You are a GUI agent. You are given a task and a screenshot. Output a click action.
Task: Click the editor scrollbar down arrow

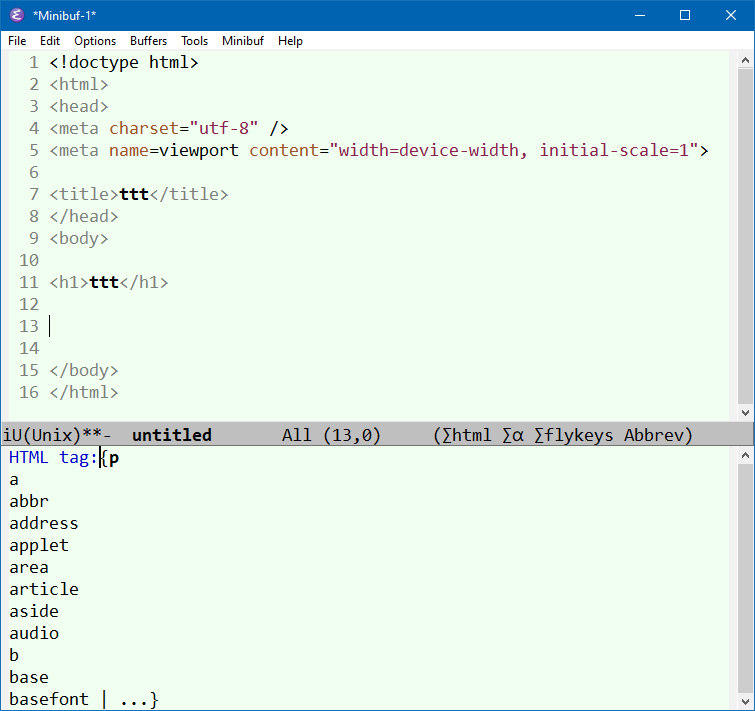745,413
